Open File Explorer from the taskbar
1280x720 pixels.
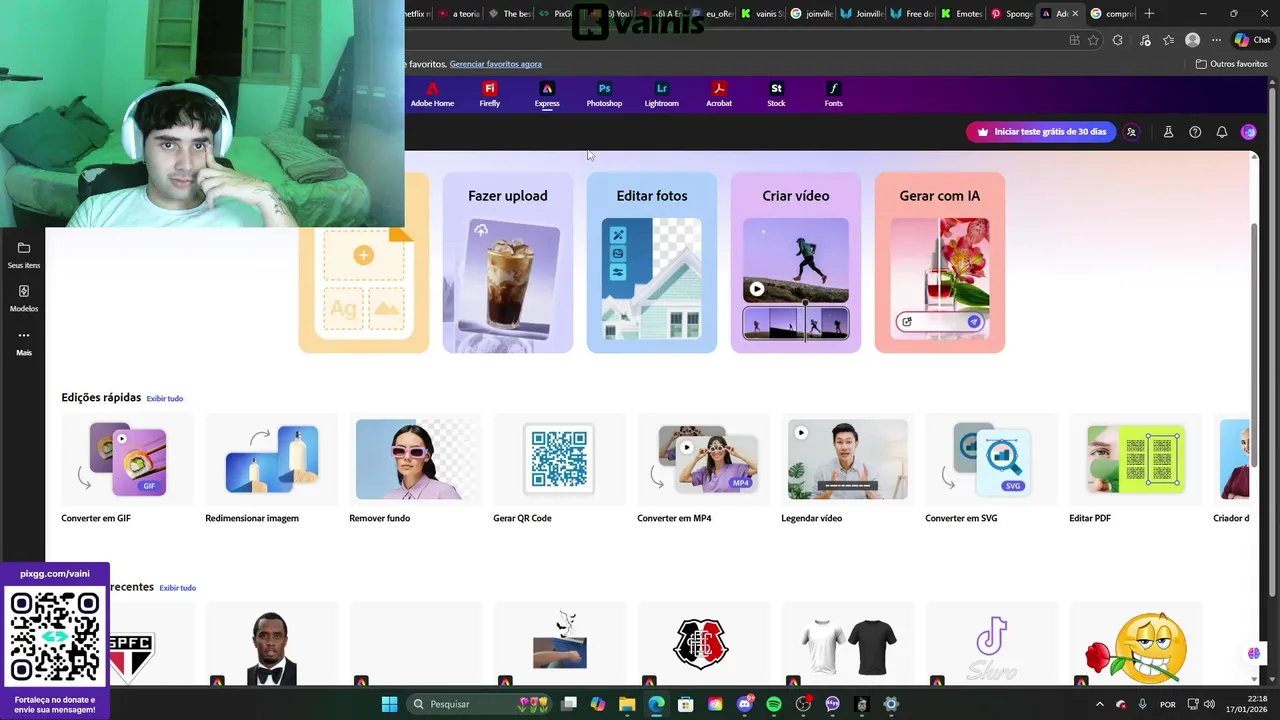tap(627, 704)
